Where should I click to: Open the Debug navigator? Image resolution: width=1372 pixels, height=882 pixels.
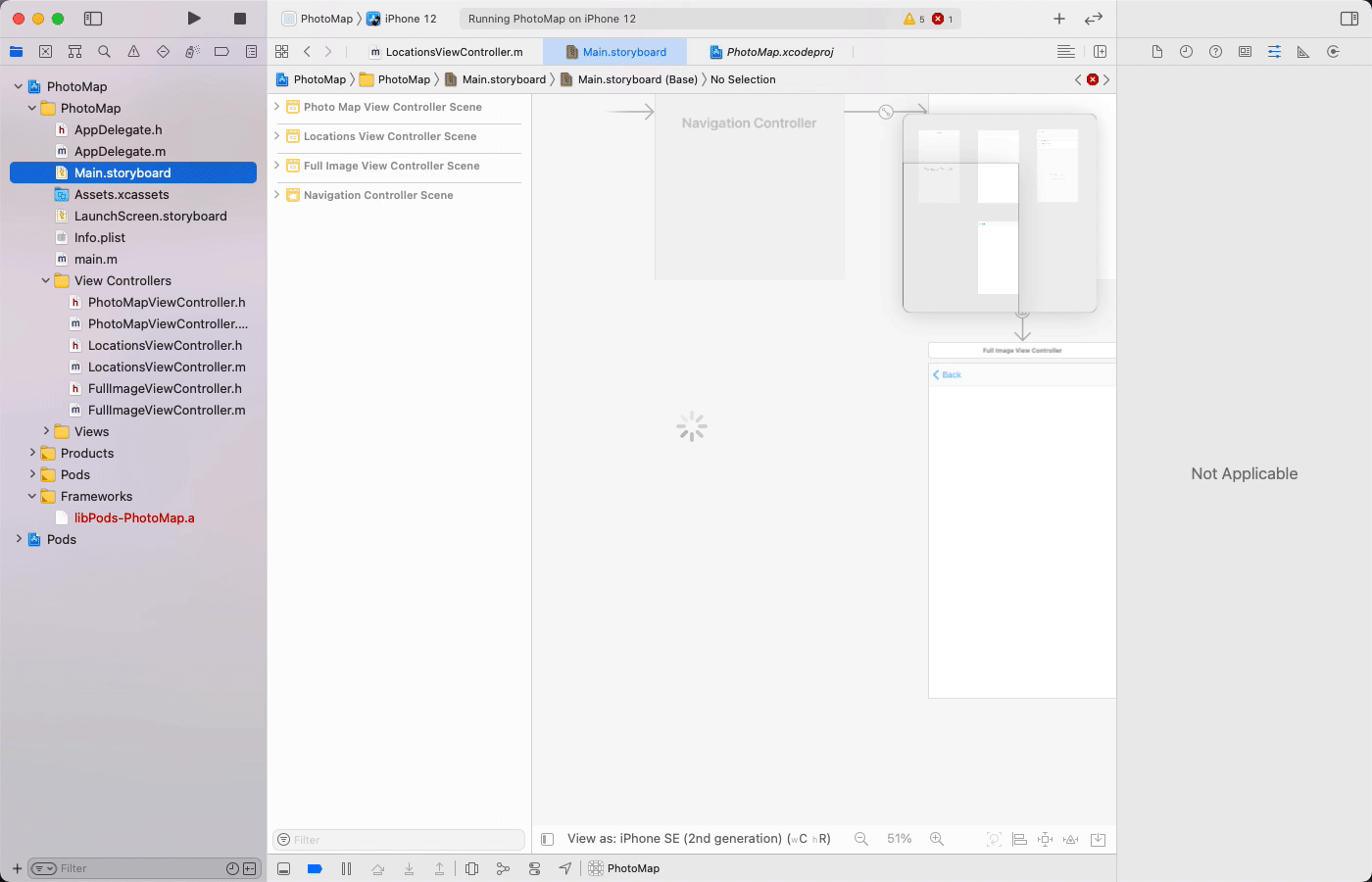(x=192, y=51)
